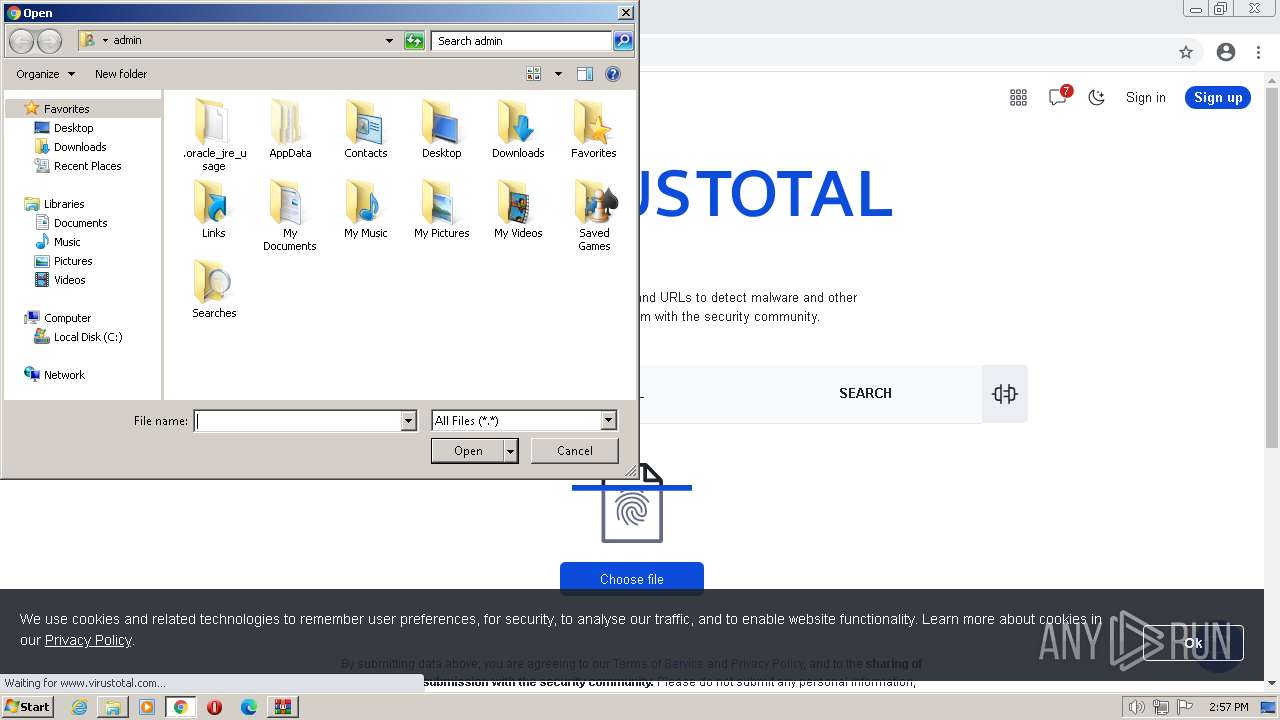The height and width of the screenshot is (720, 1280).
Task: Click the Open button
Action: click(468, 451)
